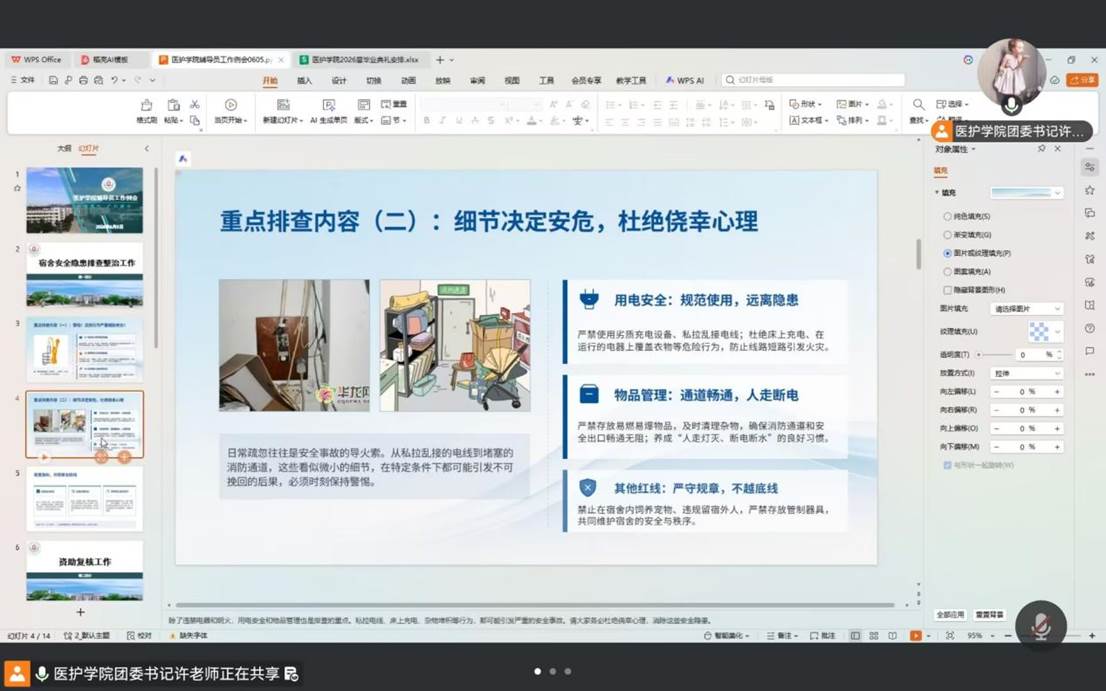Open the 请选择图片 picture fill dropdown
The image size is (1106, 691).
click(1027, 309)
